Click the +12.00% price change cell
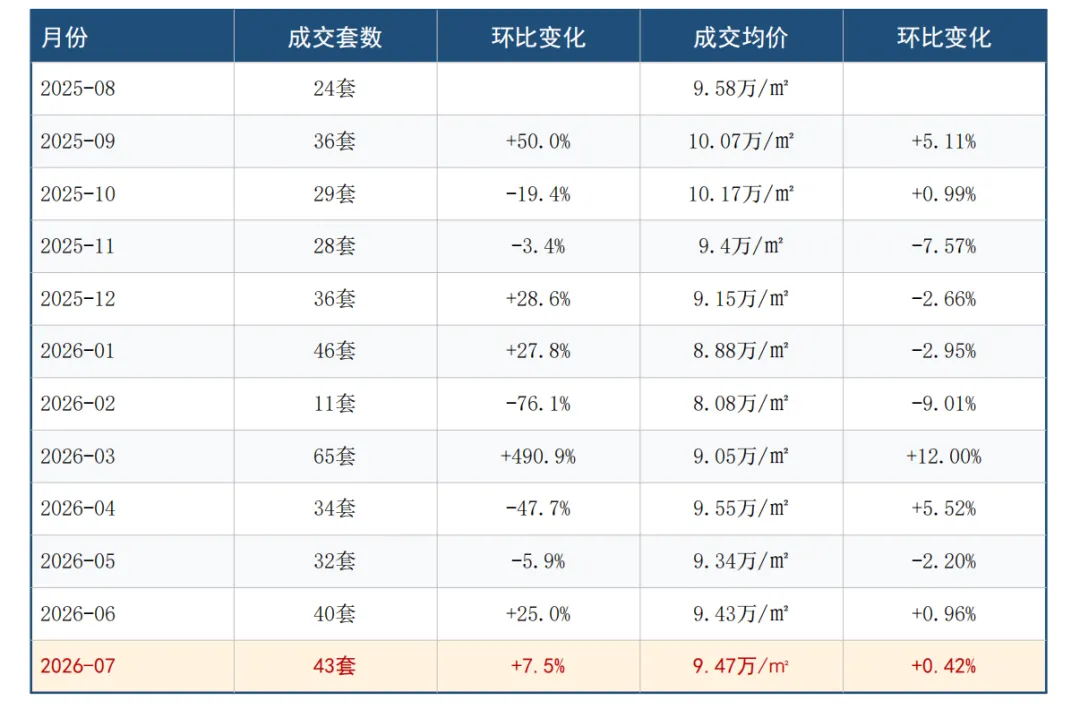 (944, 456)
